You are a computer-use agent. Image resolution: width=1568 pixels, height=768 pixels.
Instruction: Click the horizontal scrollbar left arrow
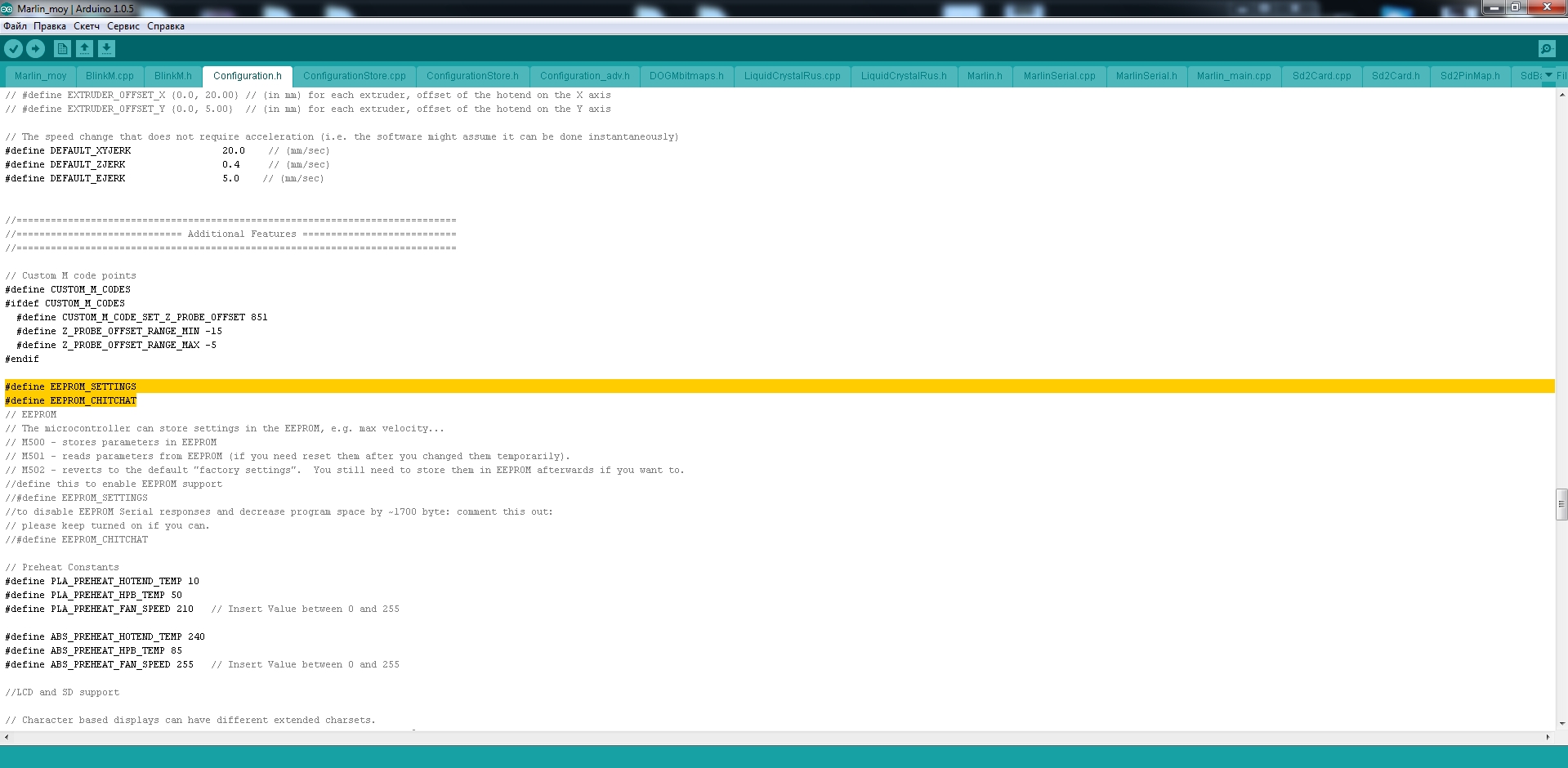tap(7, 737)
